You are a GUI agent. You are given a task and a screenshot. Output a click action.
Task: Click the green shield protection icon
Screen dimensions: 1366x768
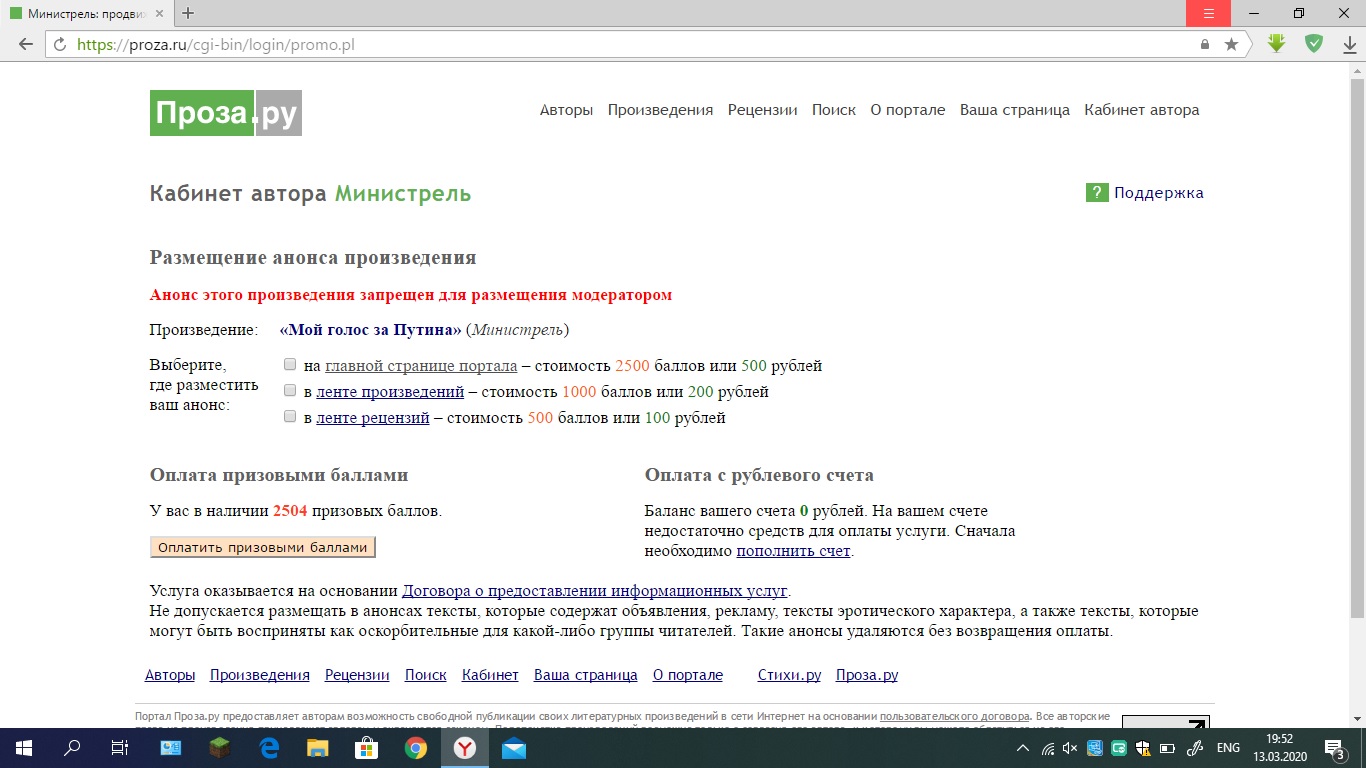tap(1313, 44)
